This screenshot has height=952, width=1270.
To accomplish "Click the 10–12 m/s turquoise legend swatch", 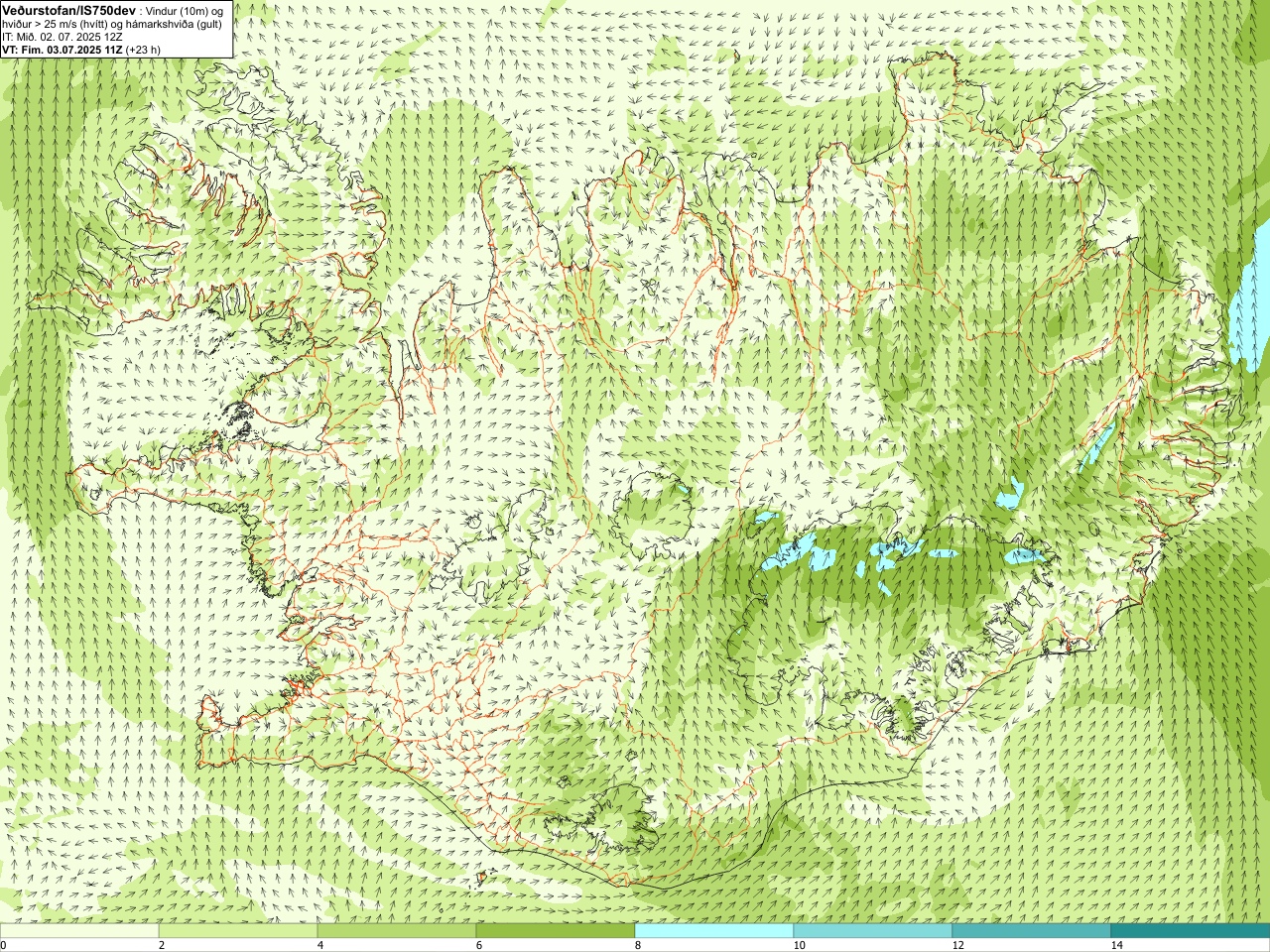I will click(x=873, y=931).
